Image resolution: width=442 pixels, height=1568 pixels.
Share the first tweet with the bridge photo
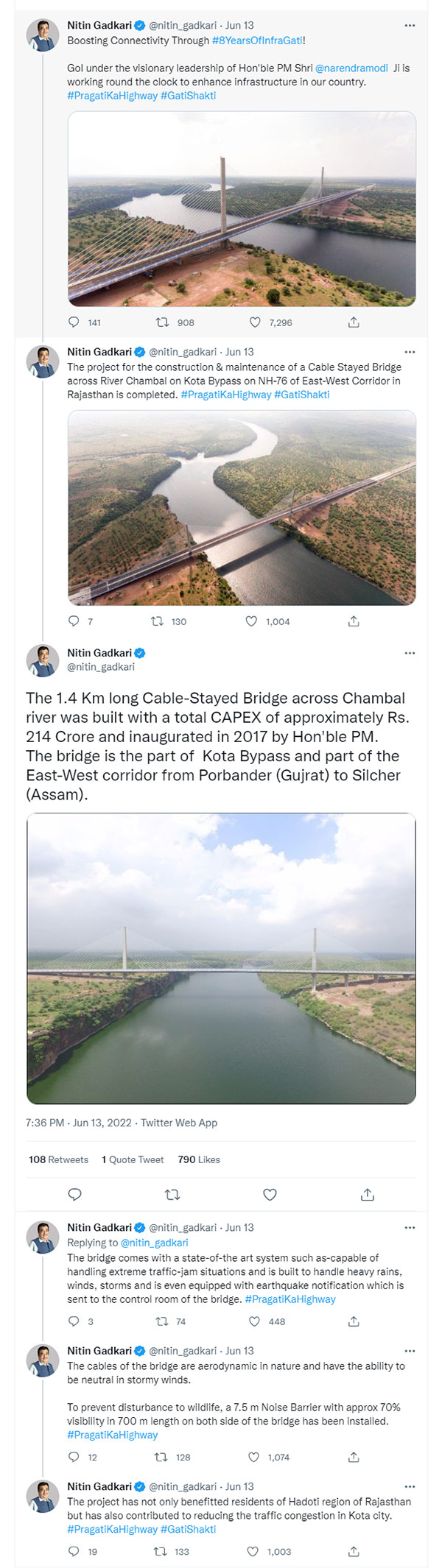[x=354, y=322]
